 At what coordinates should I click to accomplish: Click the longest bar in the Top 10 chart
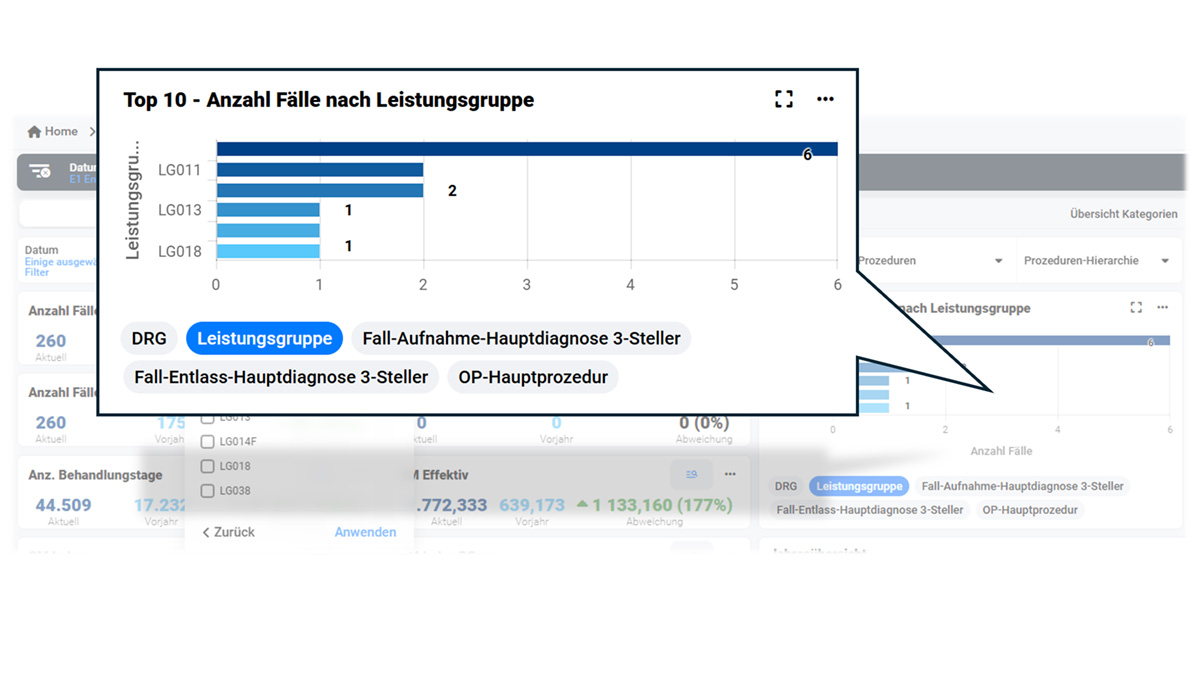coord(520,147)
